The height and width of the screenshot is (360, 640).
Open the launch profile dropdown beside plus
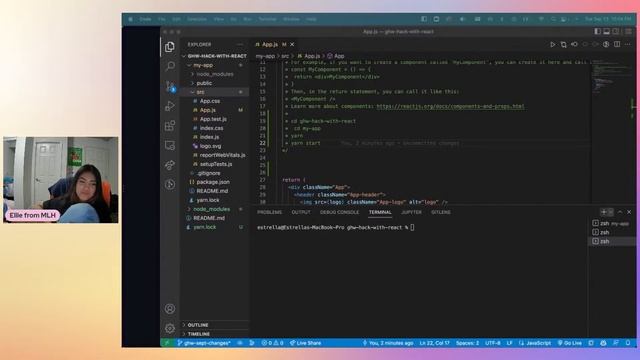click(611, 212)
